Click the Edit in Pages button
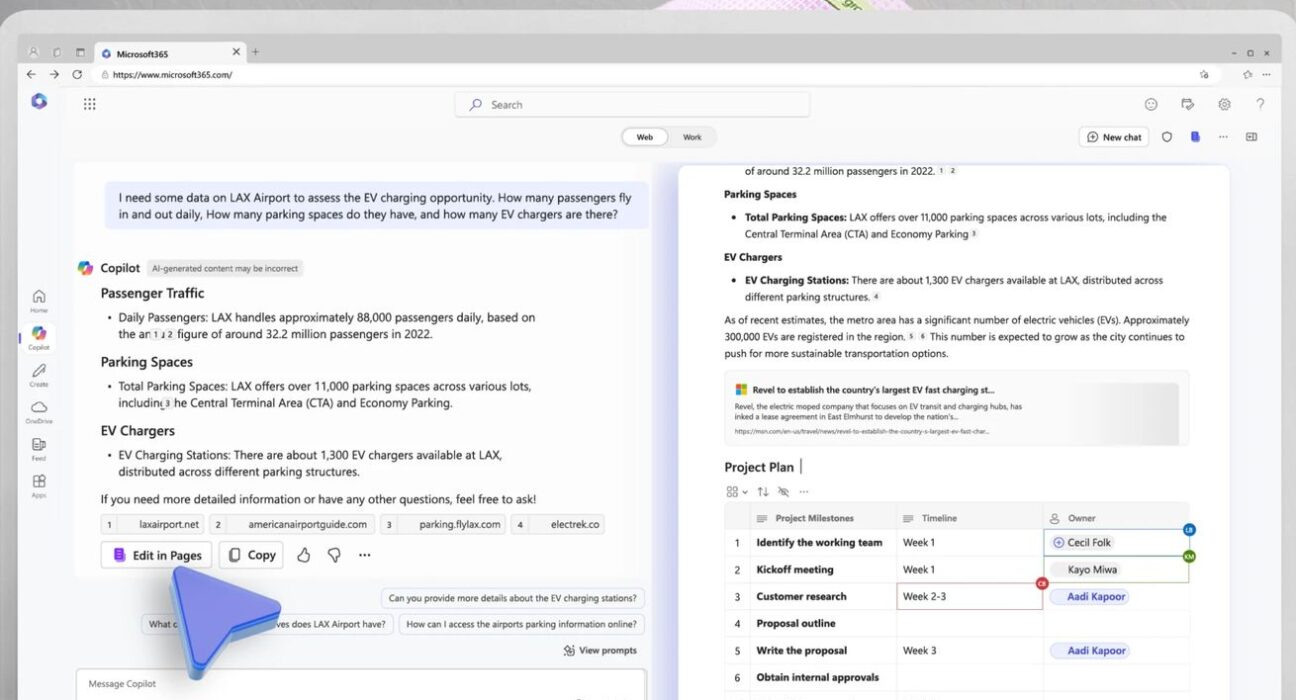1296x700 pixels. [156, 555]
